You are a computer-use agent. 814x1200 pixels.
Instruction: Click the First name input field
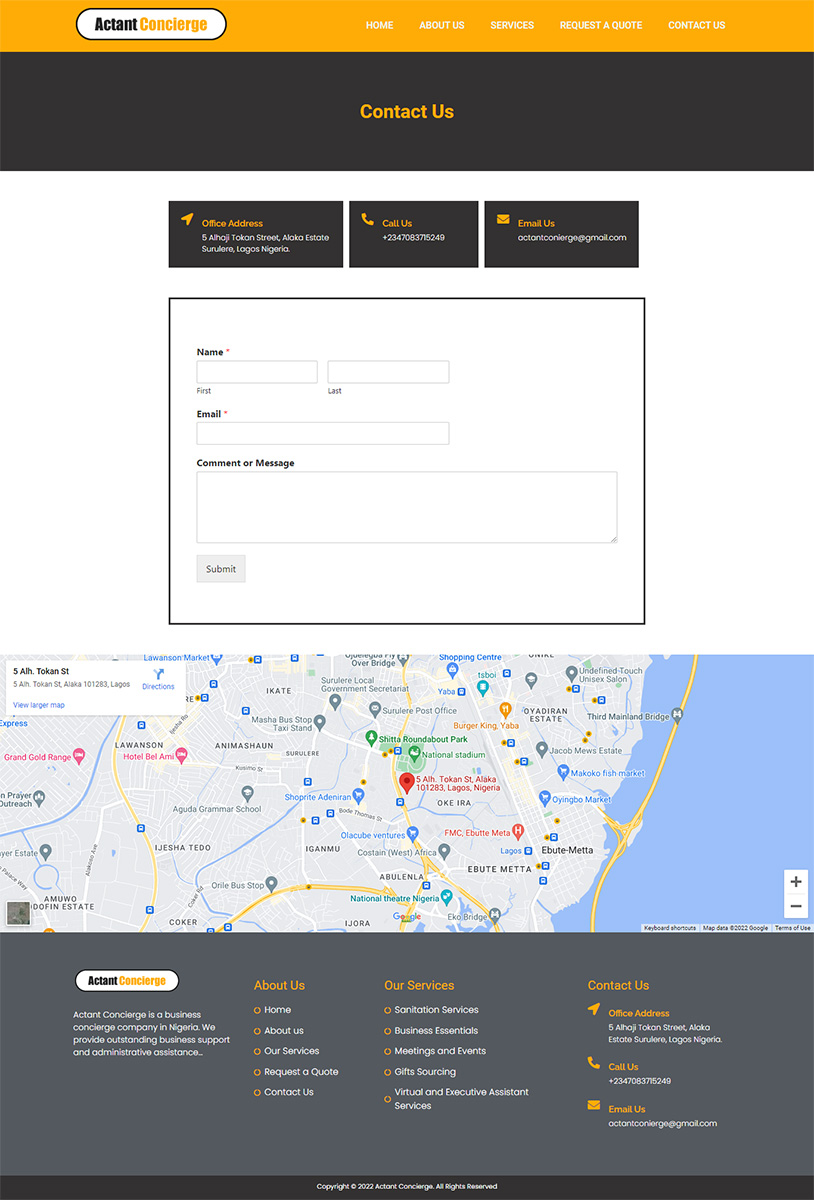(257, 372)
